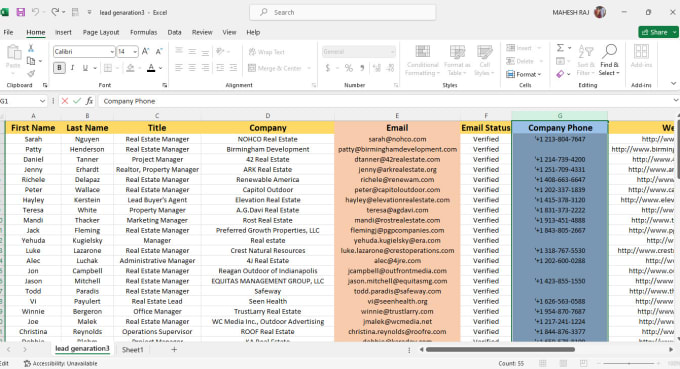Switch to the Formulas tab
The image size is (680, 369).
(x=144, y=32)
